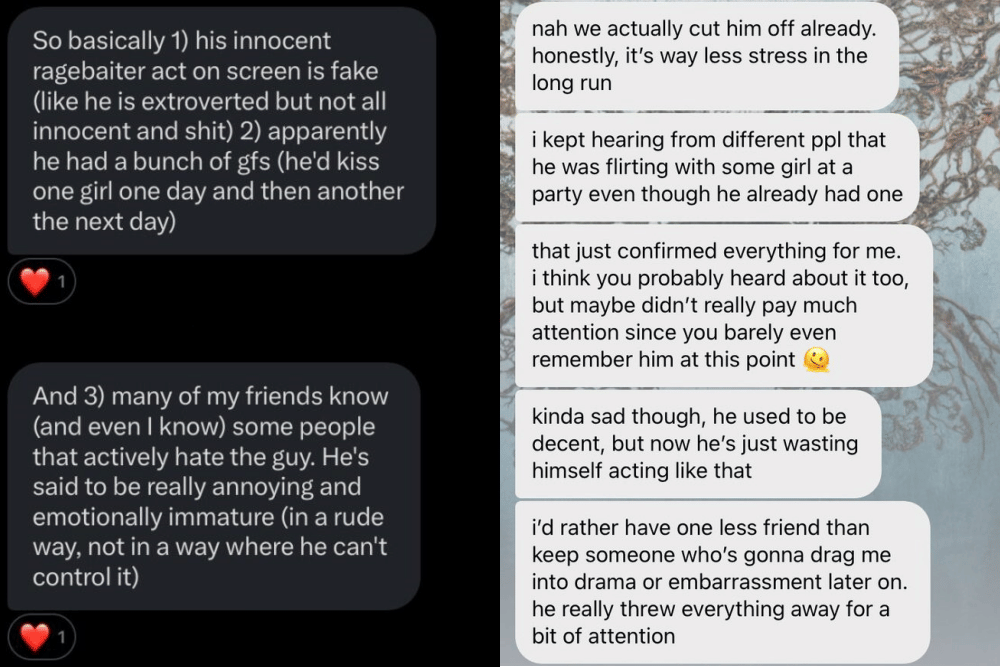
Task: Click the reaction count on the lower heart badge
Action: pyautogui.click(x=59, y=636)
